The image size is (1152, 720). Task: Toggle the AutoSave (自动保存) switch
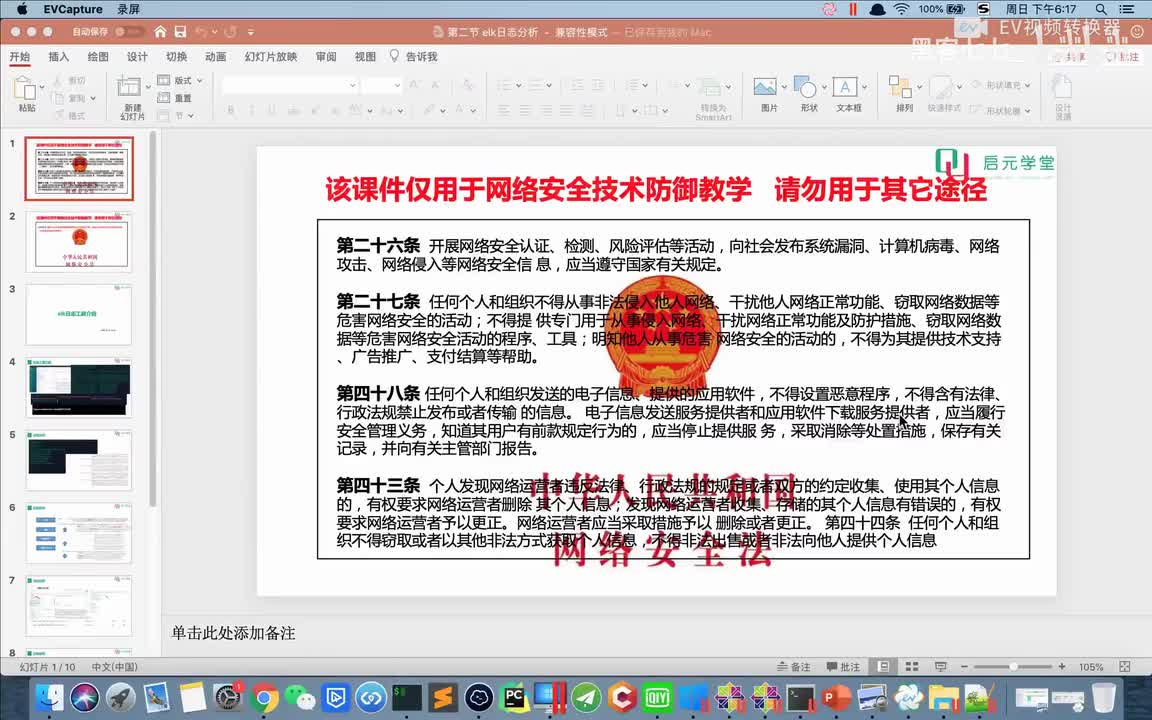[x=129, y=32]
